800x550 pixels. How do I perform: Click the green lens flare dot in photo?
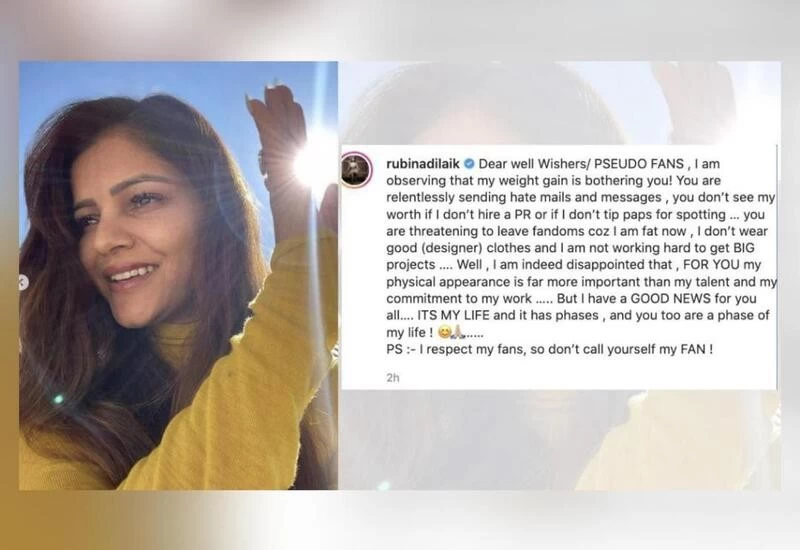(x=59, y=399)
